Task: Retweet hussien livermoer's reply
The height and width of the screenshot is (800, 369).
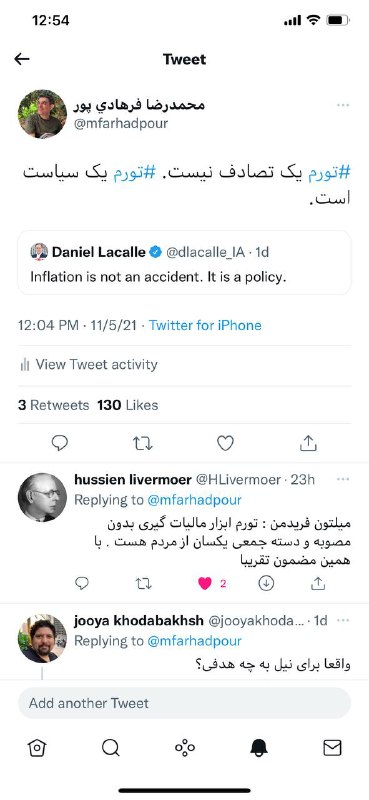Action: point(144,584)
